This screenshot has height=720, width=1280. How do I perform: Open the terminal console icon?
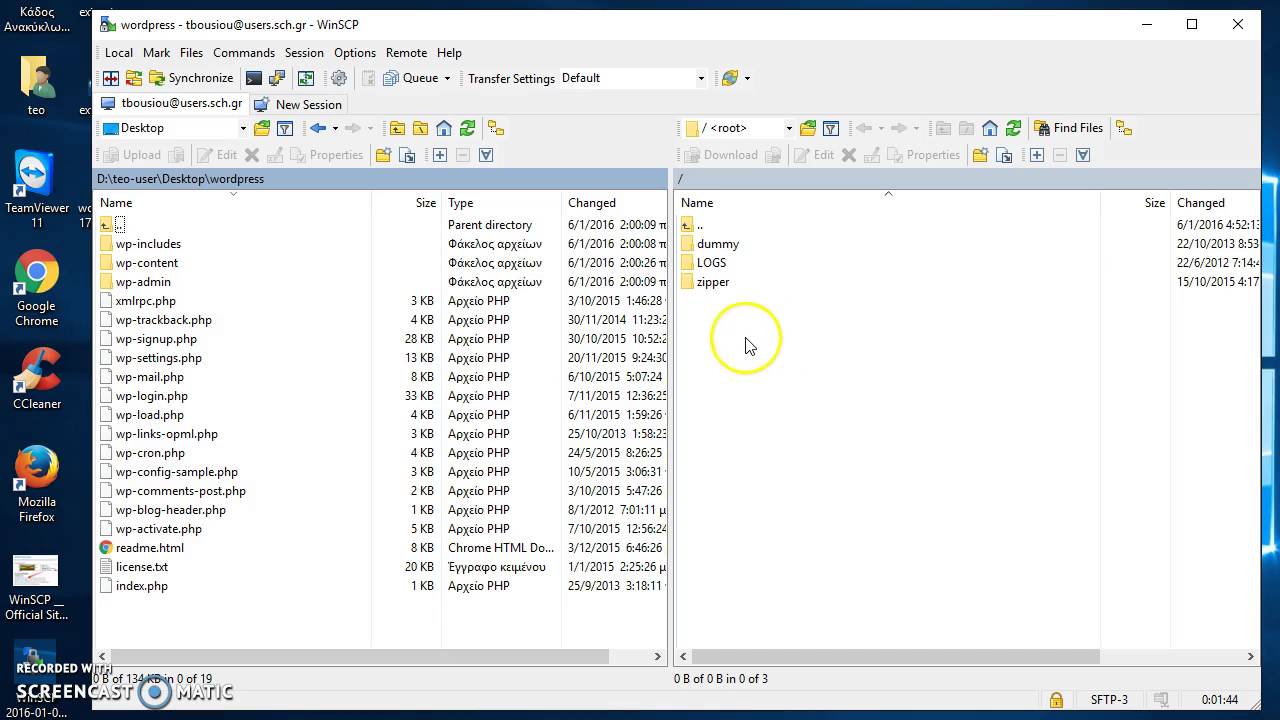tap(254, 78)
